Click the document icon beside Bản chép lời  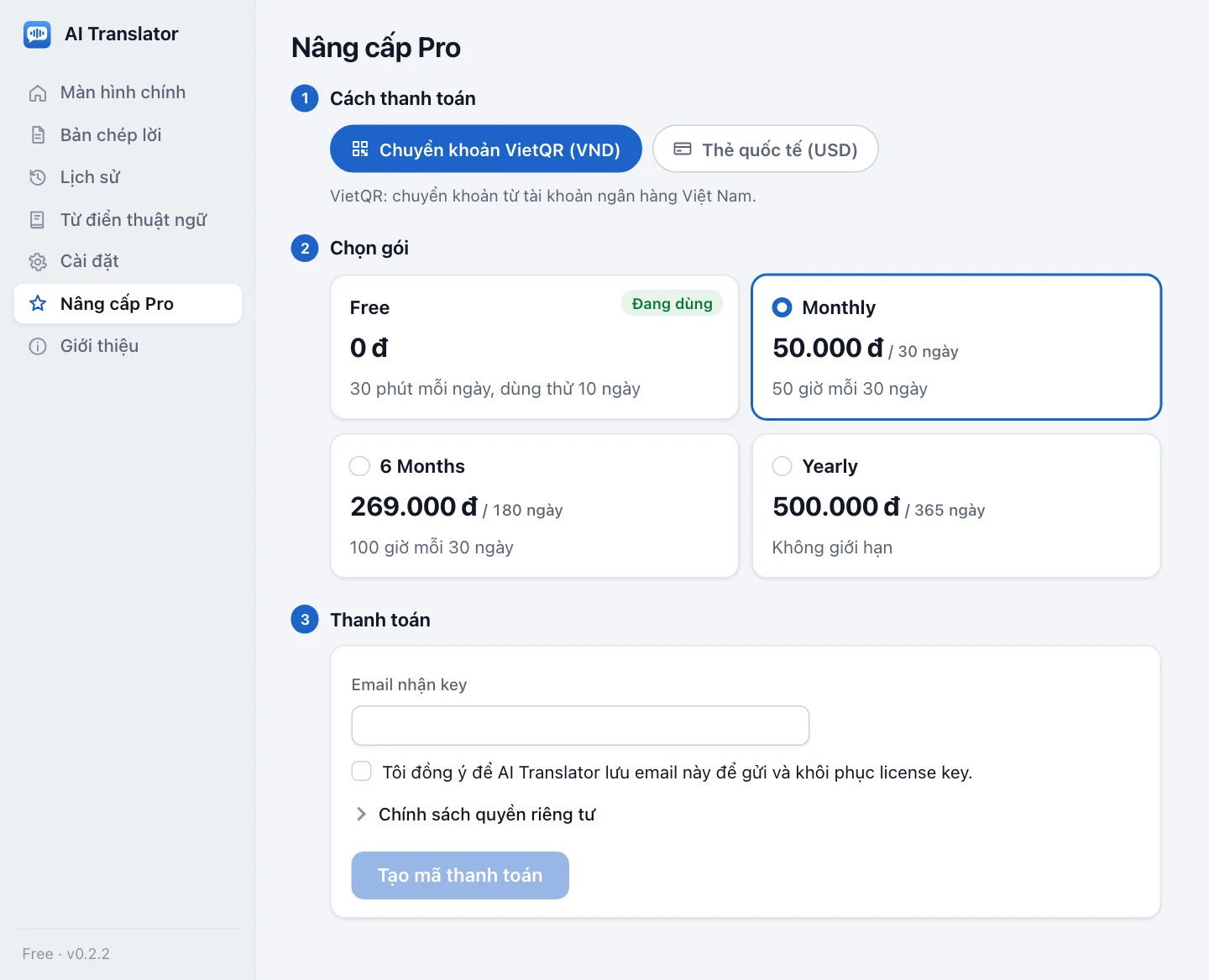[x=38, y=135]
